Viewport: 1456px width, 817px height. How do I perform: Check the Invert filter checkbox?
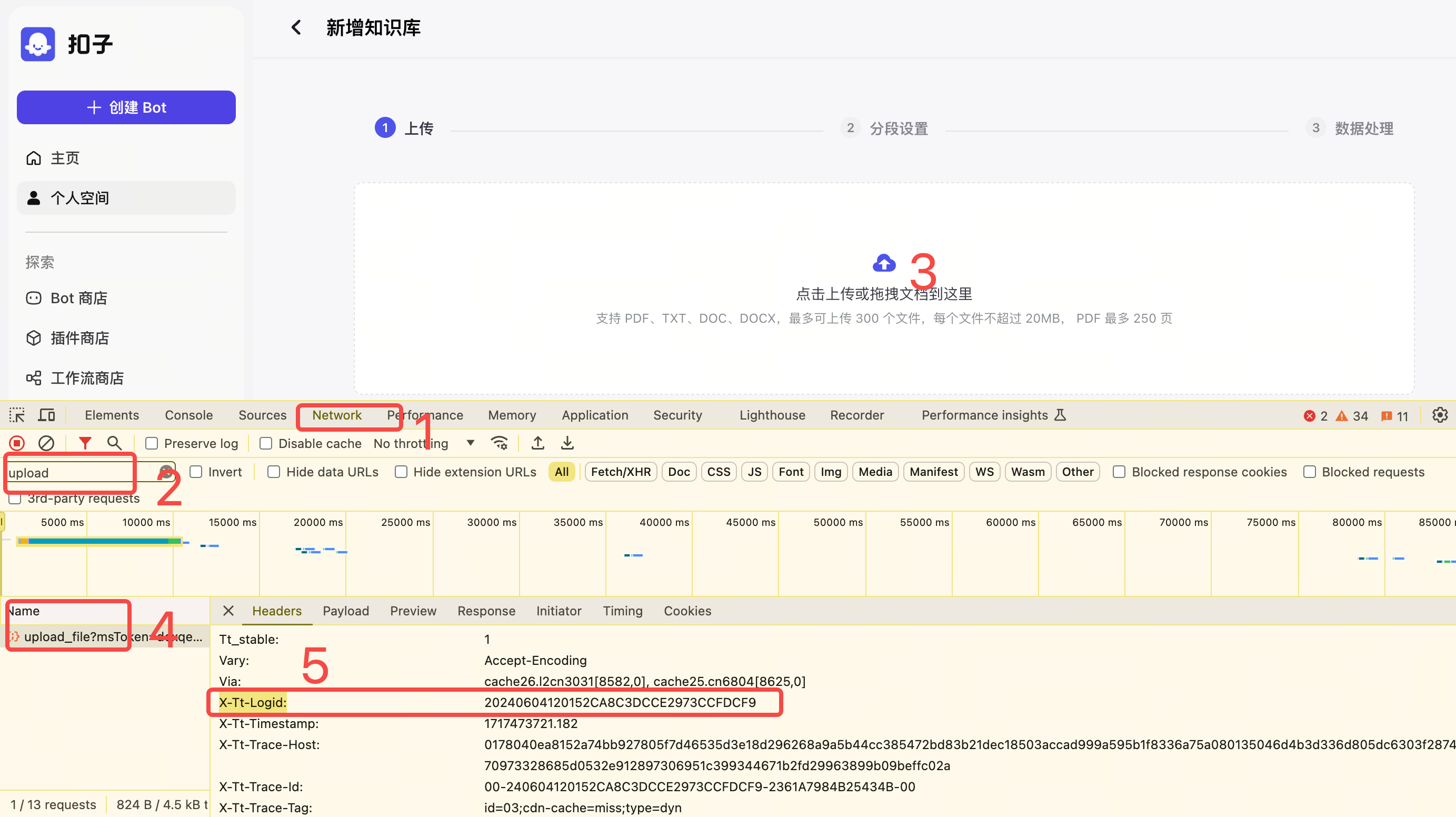(x=196, y=472)
